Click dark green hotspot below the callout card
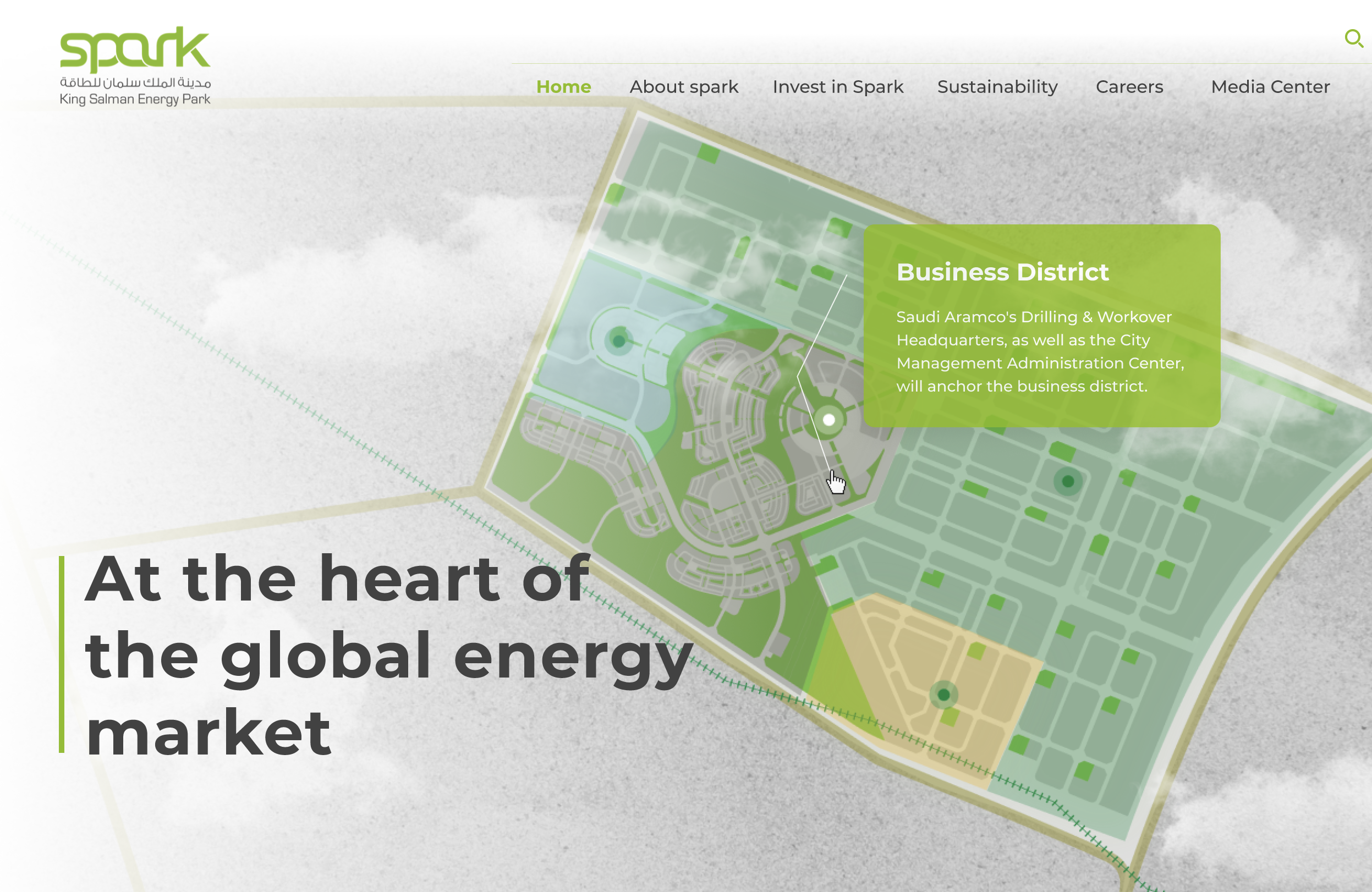The height and width of the screenshot is (892, 1372). [1068, 481]
